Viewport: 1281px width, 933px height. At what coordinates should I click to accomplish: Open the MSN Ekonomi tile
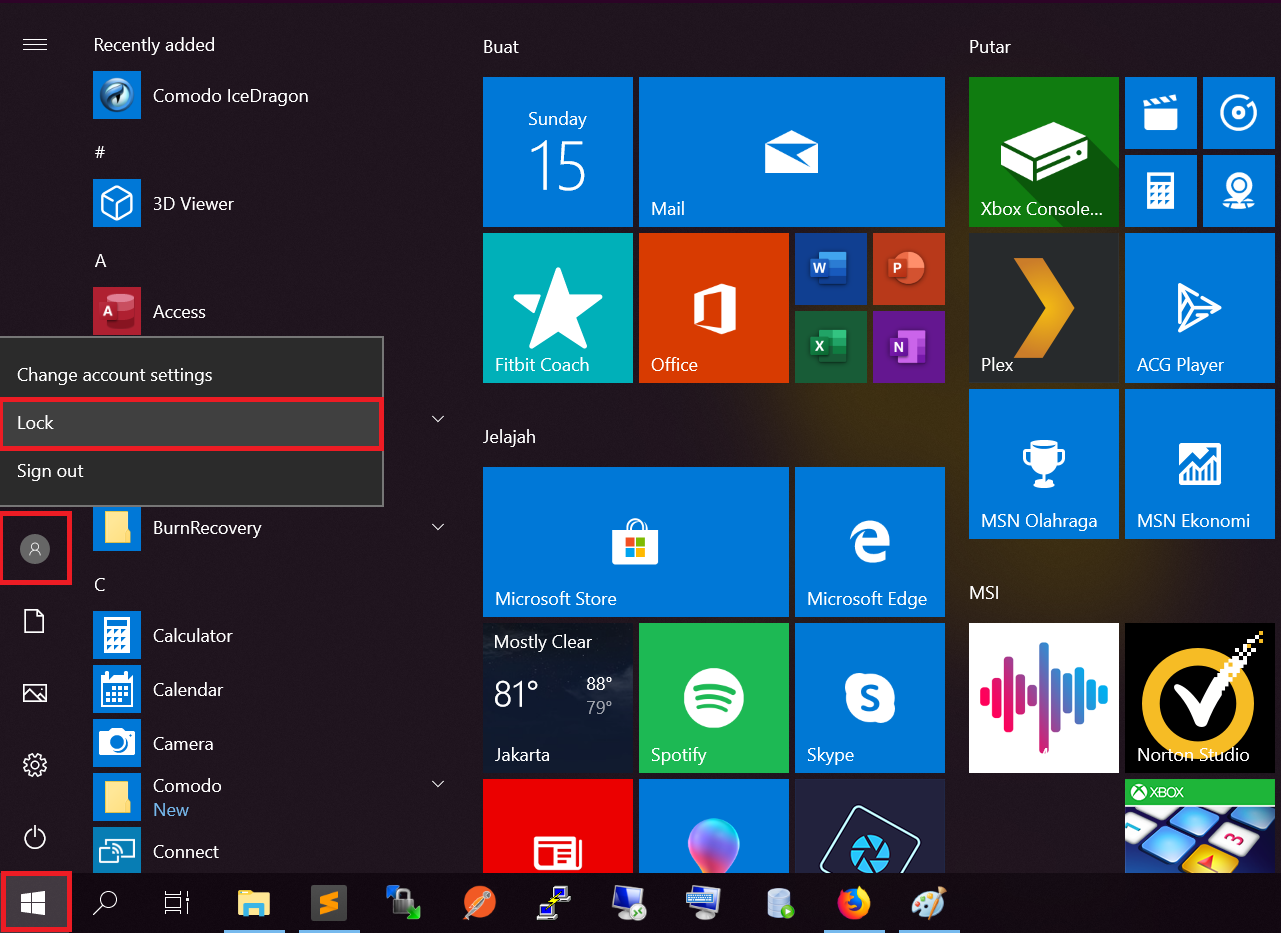[x=1200, y=464]
